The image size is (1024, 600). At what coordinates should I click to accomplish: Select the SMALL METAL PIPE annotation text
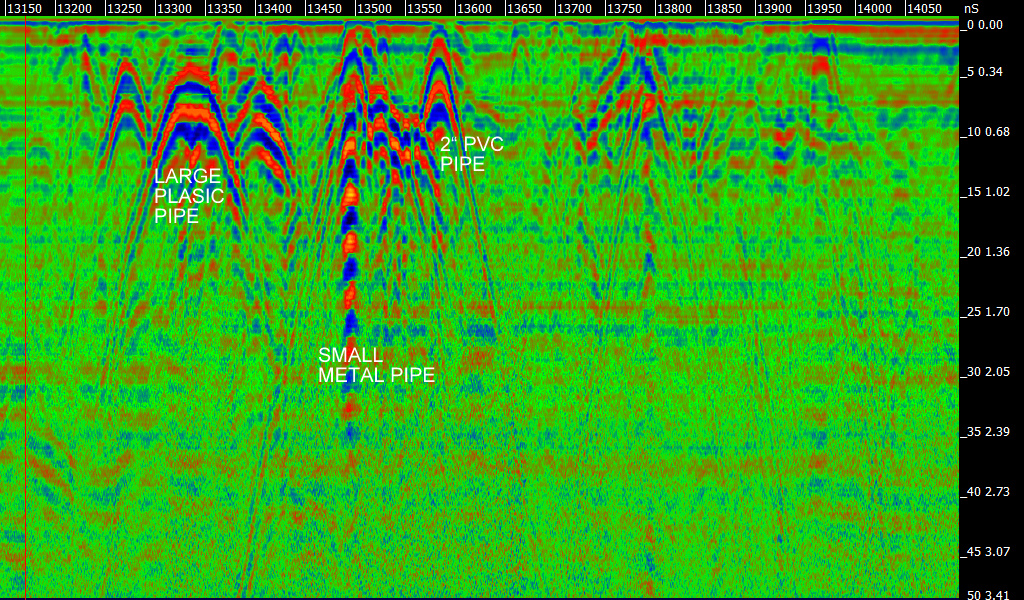coord(376,365)
